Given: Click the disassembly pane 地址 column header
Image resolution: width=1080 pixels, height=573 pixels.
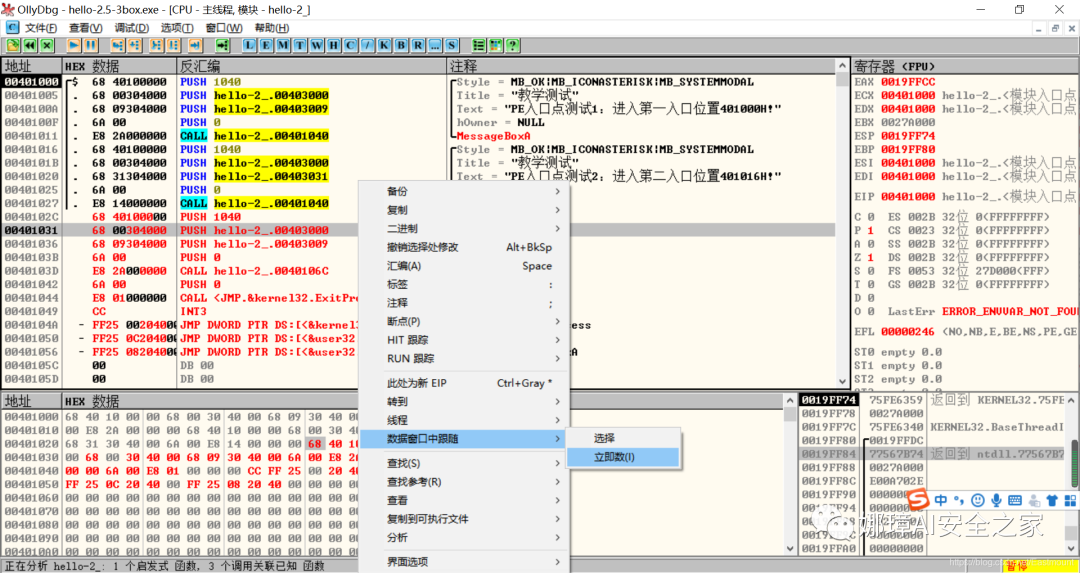Looking at the screenshot, I should point(32,66).
